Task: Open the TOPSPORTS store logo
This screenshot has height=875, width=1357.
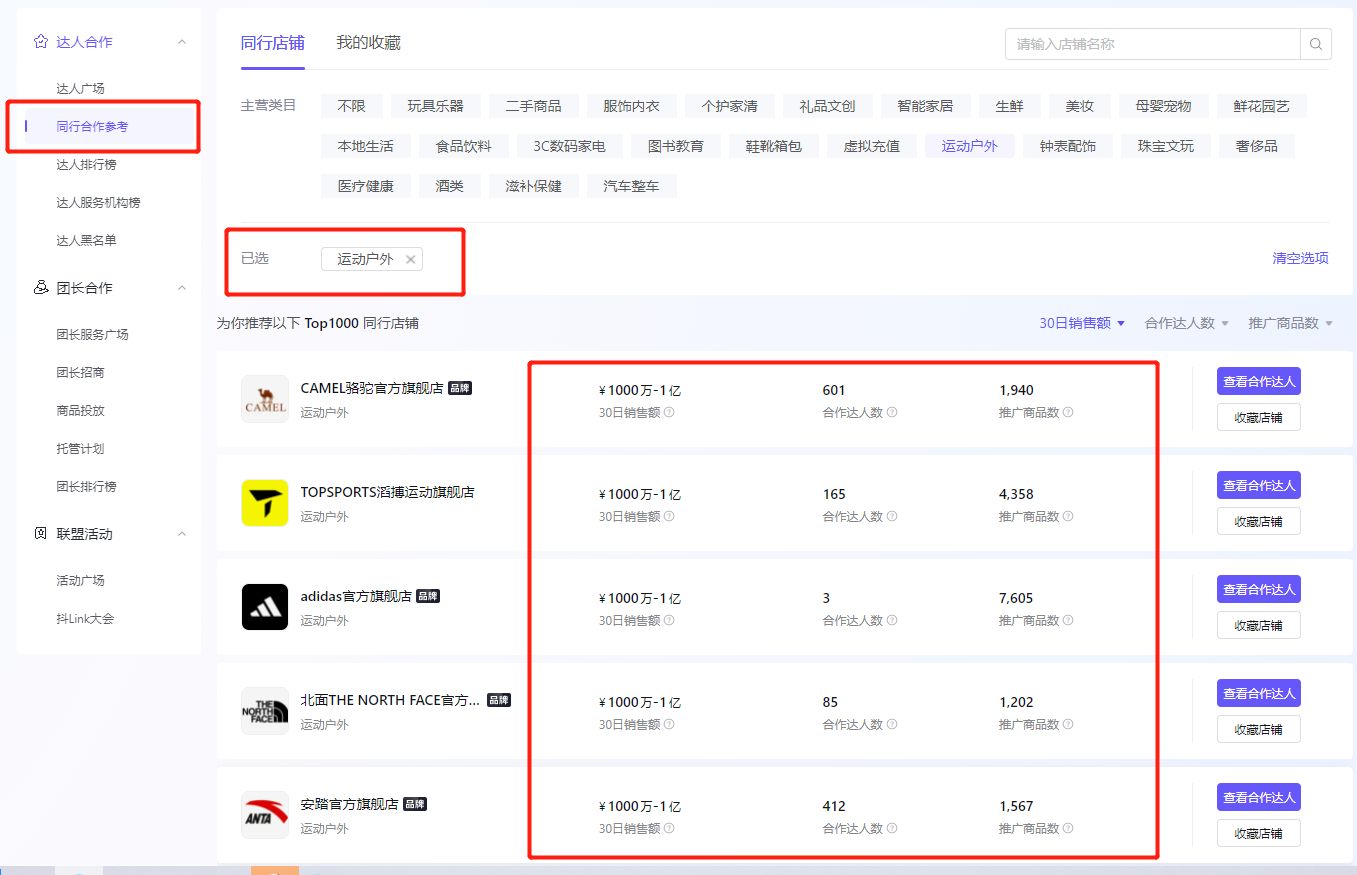Action: pos(265,503)
